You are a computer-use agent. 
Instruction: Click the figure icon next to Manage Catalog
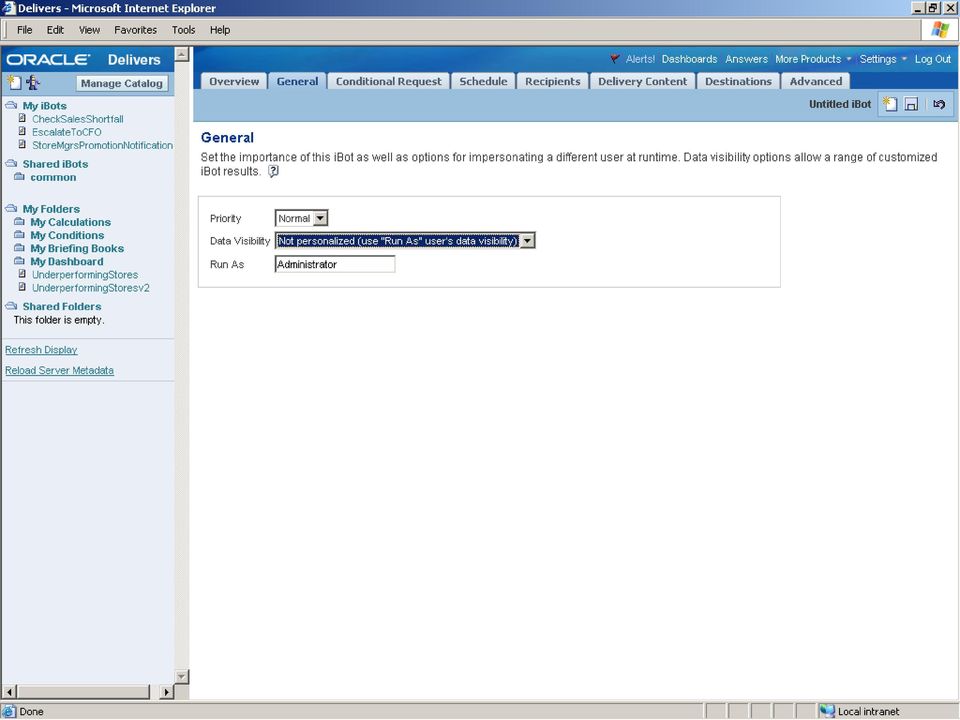click(x=33, y=82)
